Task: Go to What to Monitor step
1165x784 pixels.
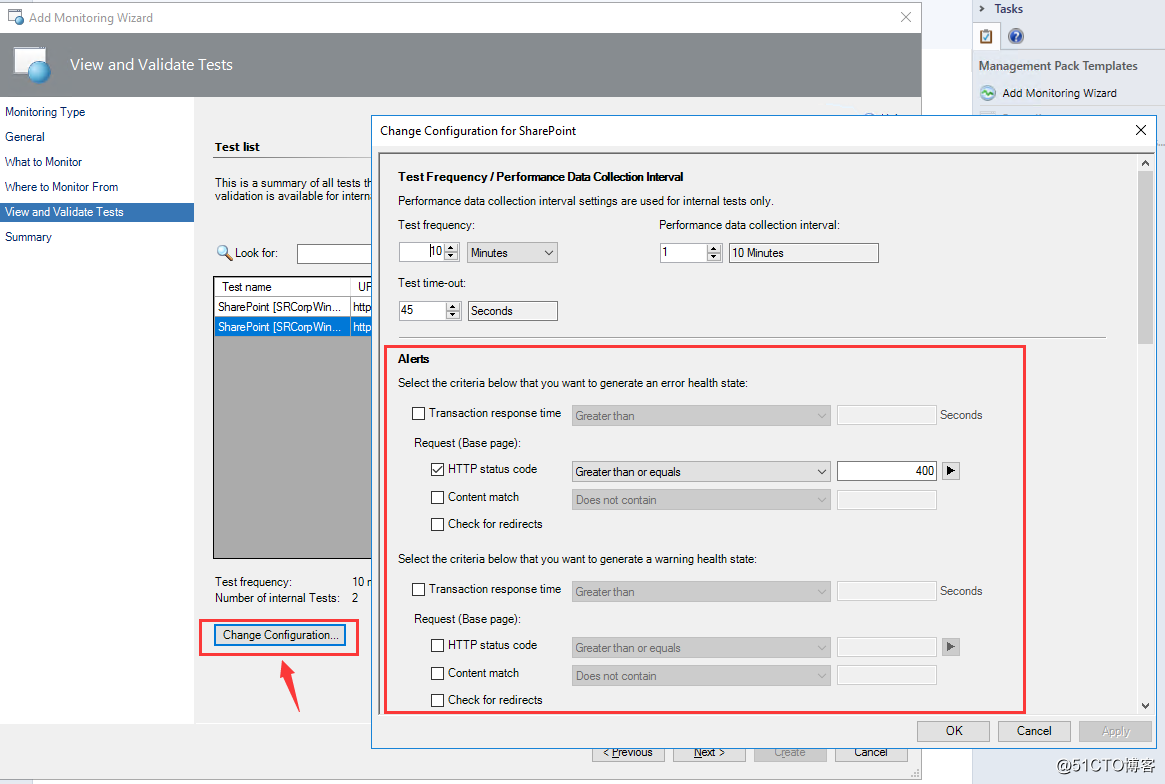Action: (x=43, y=162)
